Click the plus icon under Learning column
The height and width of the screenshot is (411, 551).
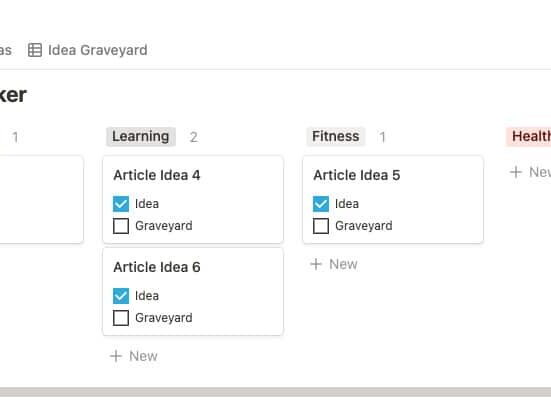116,356
